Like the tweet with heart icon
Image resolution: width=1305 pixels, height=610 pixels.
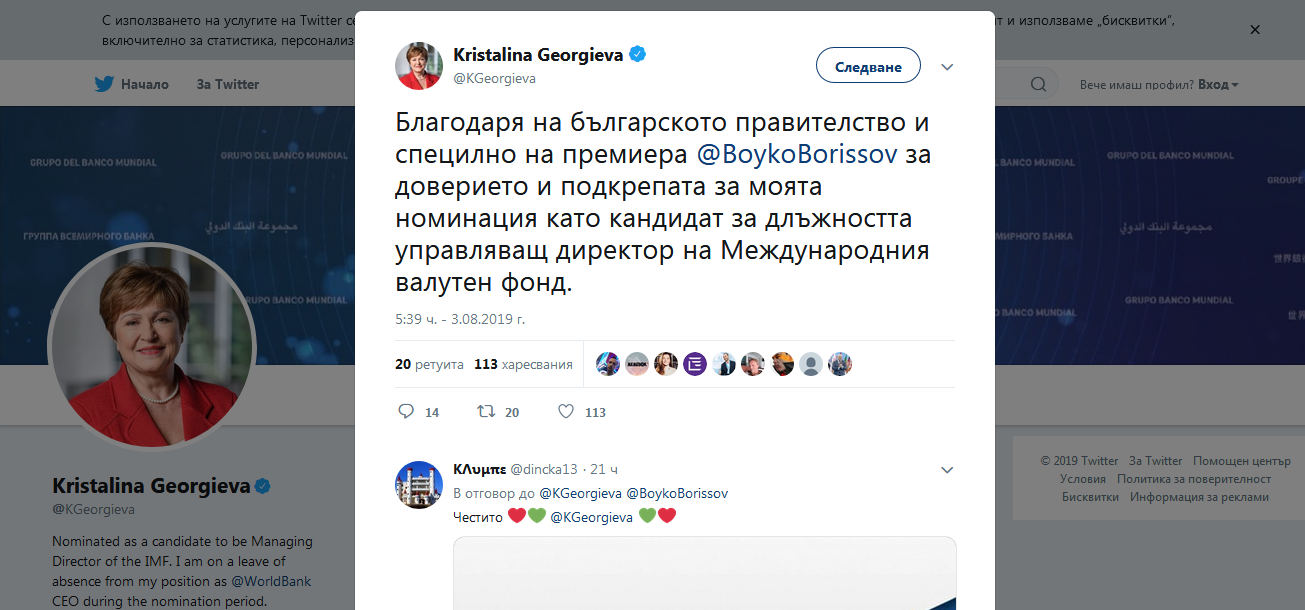pos(566,411)
